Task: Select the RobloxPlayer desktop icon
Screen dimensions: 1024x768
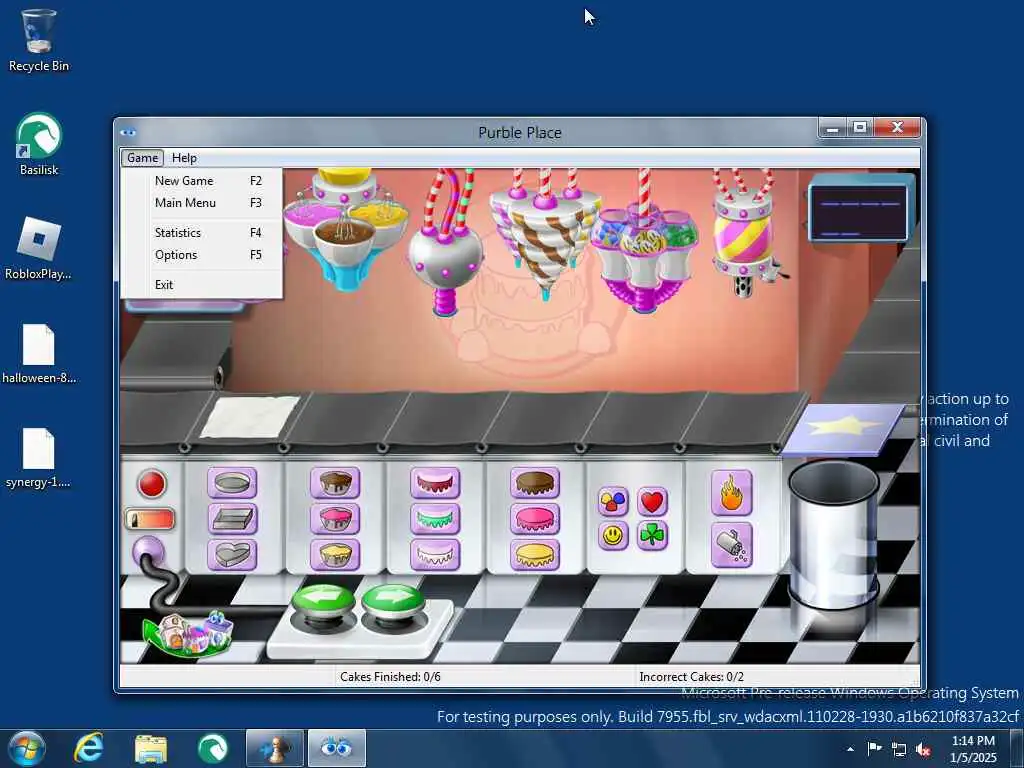Action: coord(39,249)
